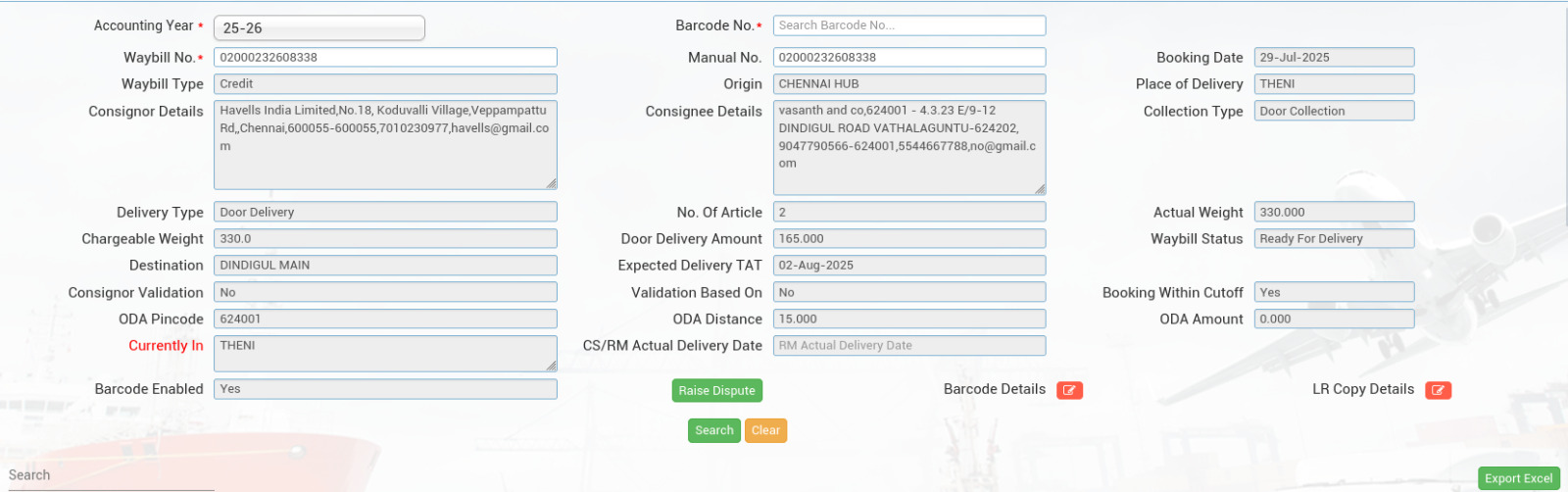Screen dimensions: 1568x492
Task: Click the Consignee Details text area
Action: (908, 147)
